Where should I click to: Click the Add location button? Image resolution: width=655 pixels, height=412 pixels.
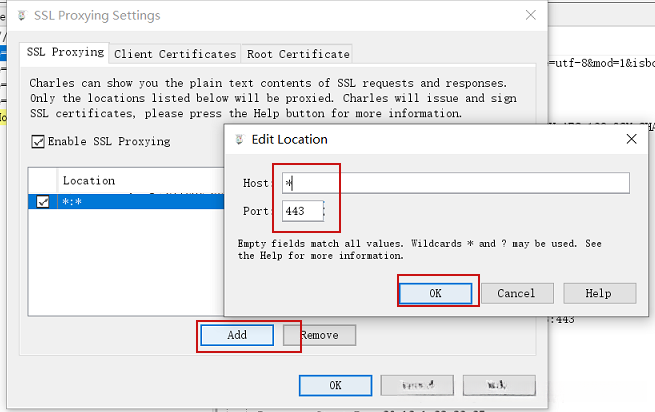[237, 335]
